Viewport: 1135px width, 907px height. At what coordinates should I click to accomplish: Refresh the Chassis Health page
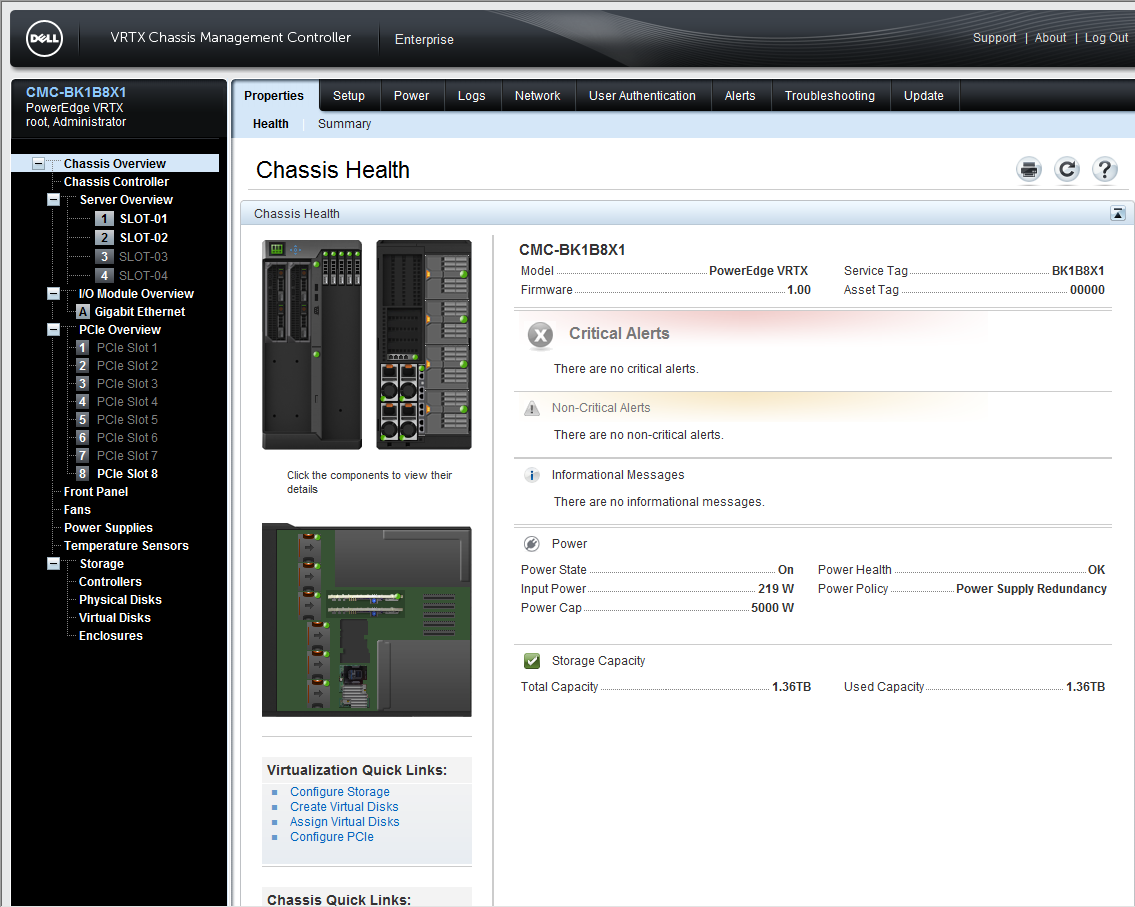tap(1066, 170)
